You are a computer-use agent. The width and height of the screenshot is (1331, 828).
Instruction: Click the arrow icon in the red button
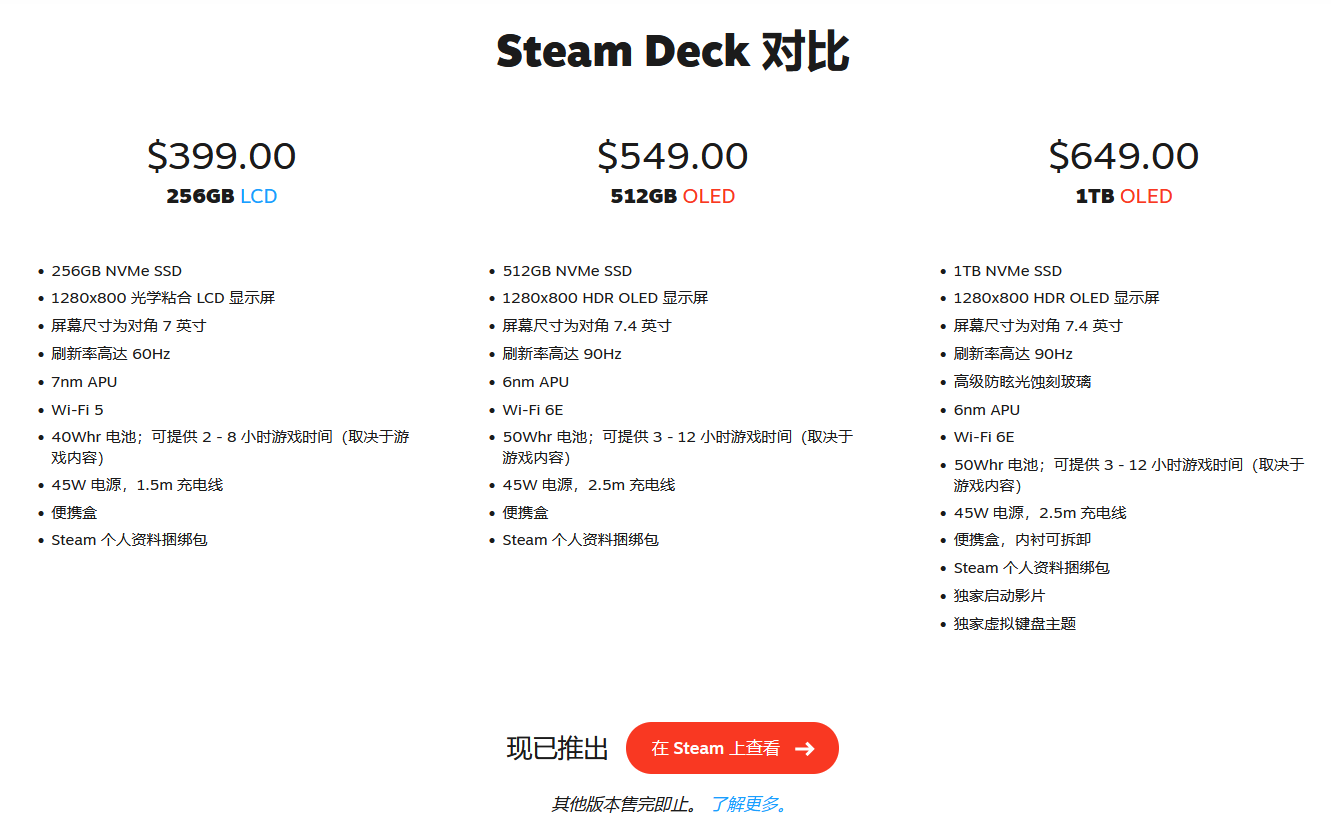pos(804,748)
